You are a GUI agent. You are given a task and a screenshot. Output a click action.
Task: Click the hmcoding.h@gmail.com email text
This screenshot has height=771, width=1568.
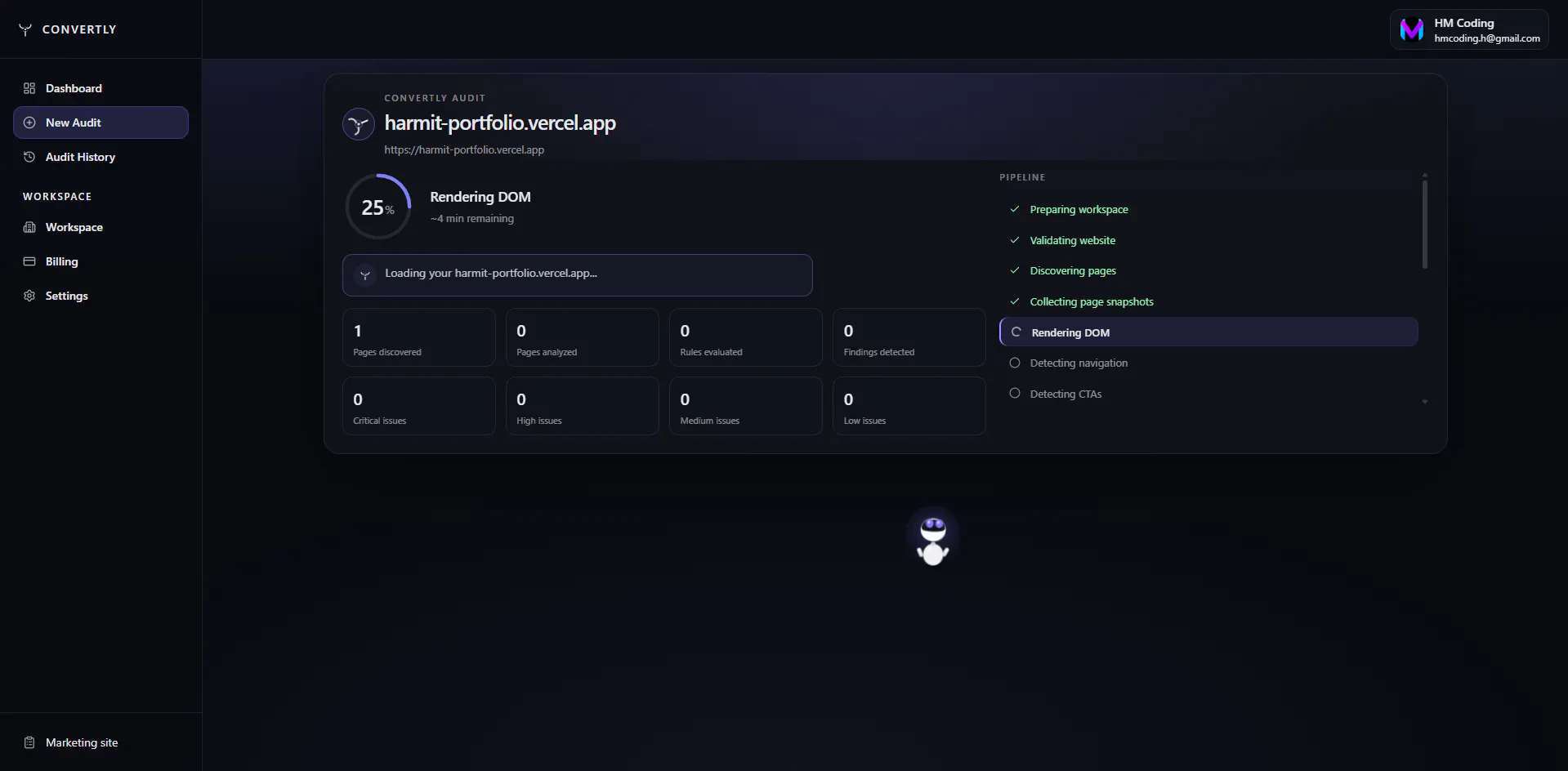pos(1487,38)
